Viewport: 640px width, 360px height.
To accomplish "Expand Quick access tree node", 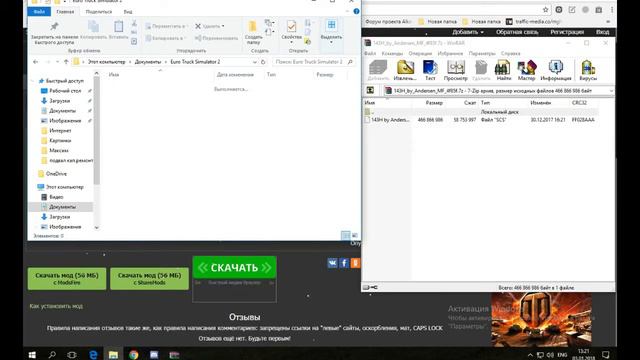I will pyautogui.click(x=33, y=81).
